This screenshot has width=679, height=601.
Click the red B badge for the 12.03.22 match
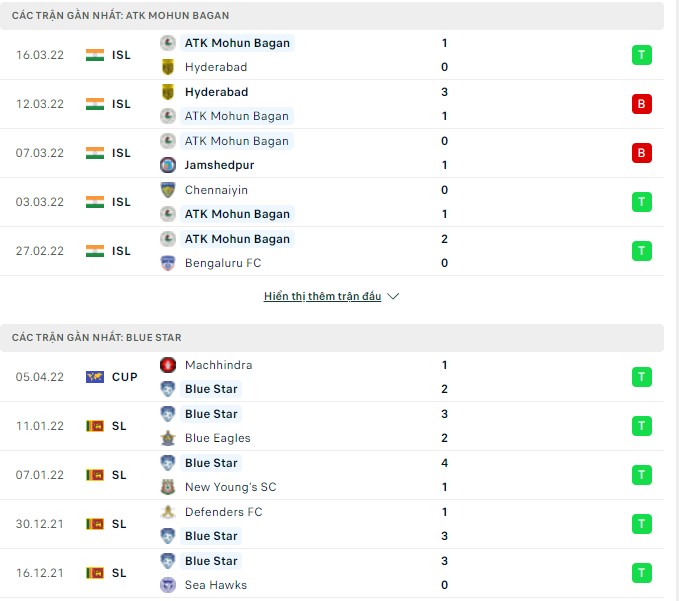[x=642, y=104]
